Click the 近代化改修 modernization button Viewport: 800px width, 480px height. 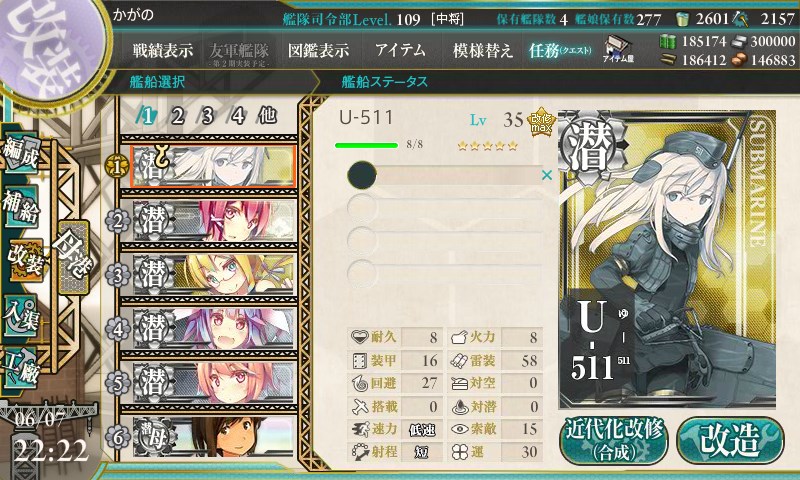(614, 440)
